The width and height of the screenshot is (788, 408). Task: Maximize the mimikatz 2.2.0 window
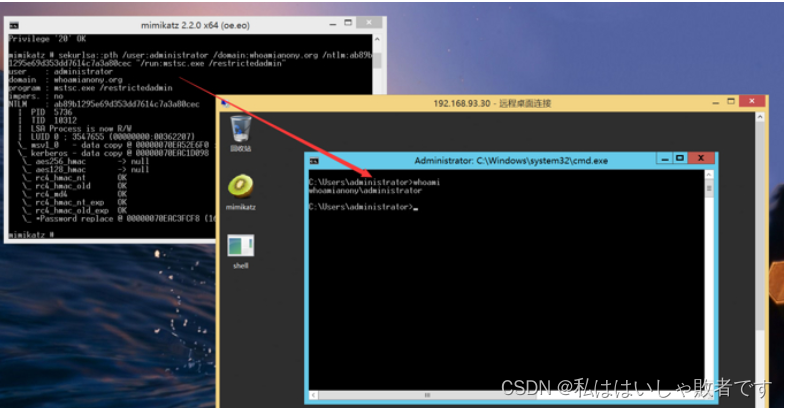pos(348,23)
